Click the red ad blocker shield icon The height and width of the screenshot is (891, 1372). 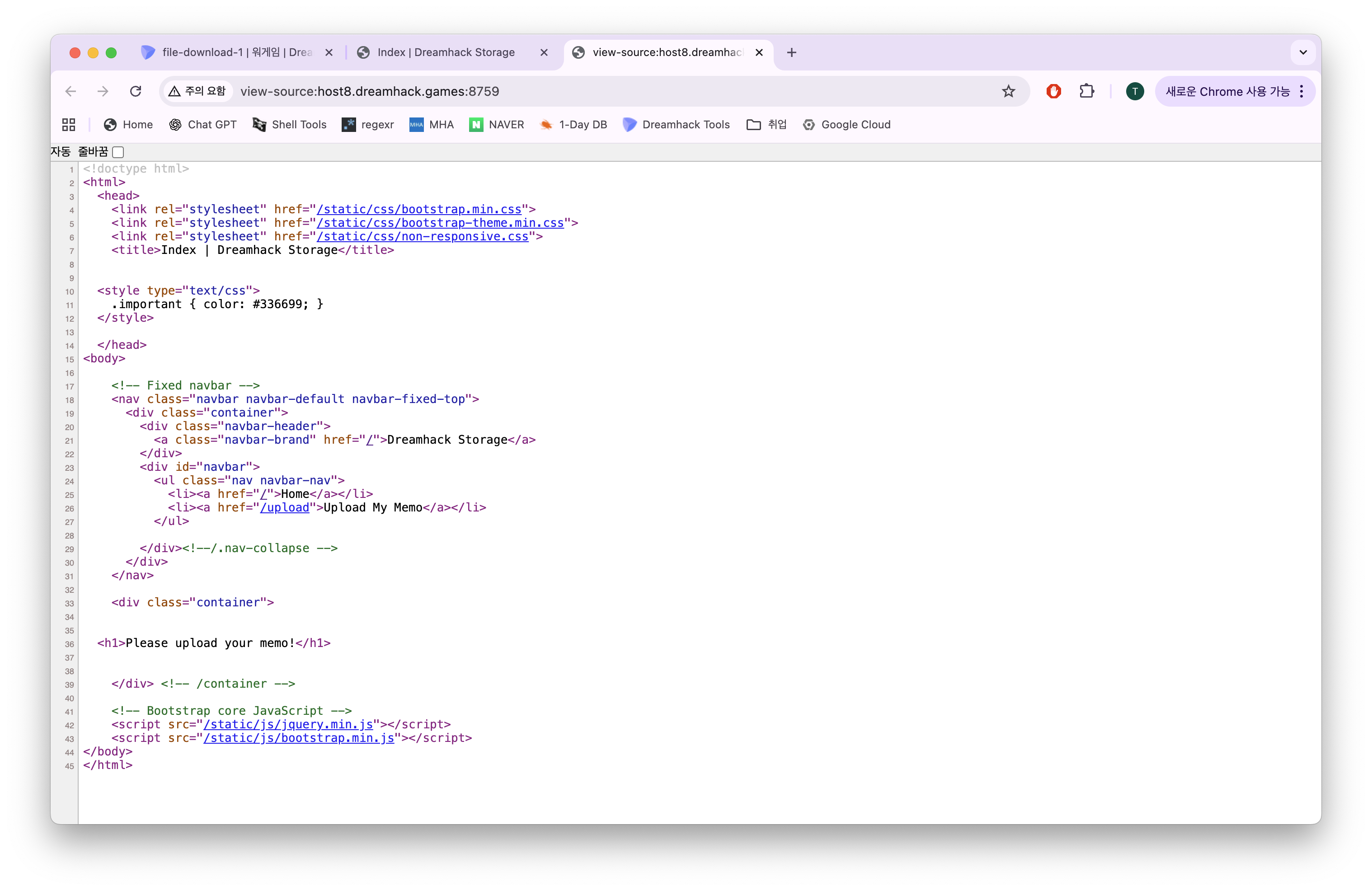1053,91
